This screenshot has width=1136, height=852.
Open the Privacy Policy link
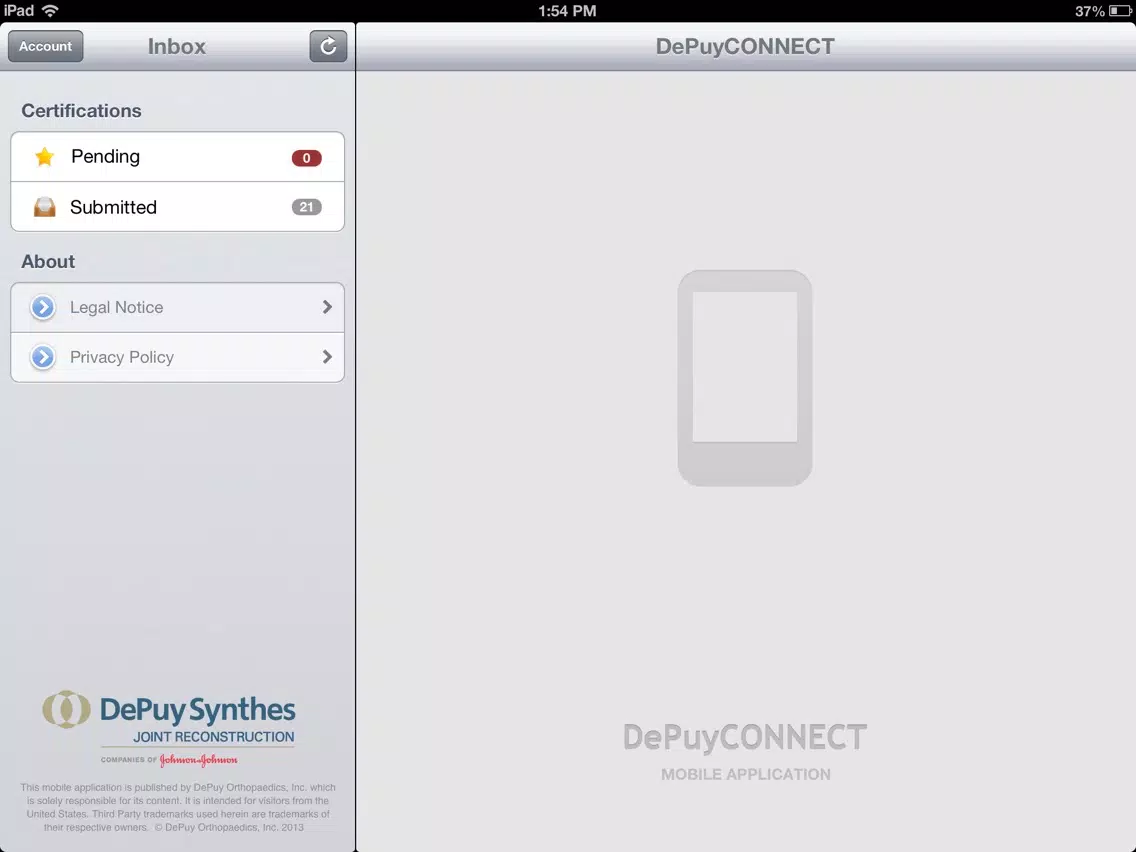pos(178,358)
